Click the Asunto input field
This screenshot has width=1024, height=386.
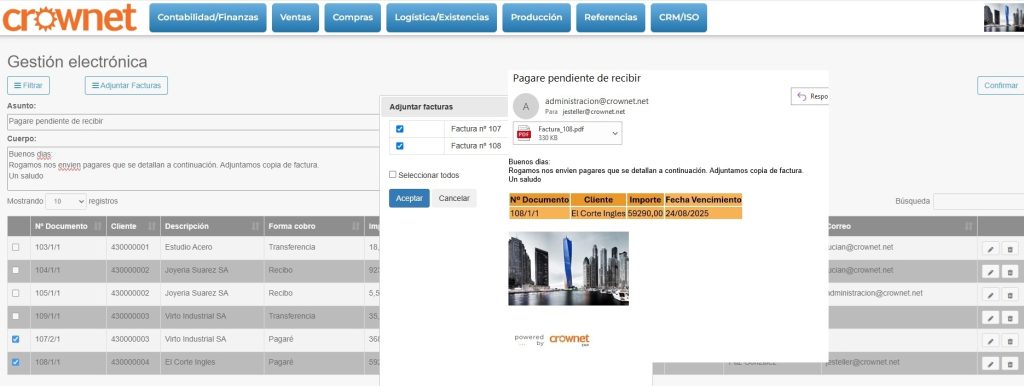click(x=193, y=121)
